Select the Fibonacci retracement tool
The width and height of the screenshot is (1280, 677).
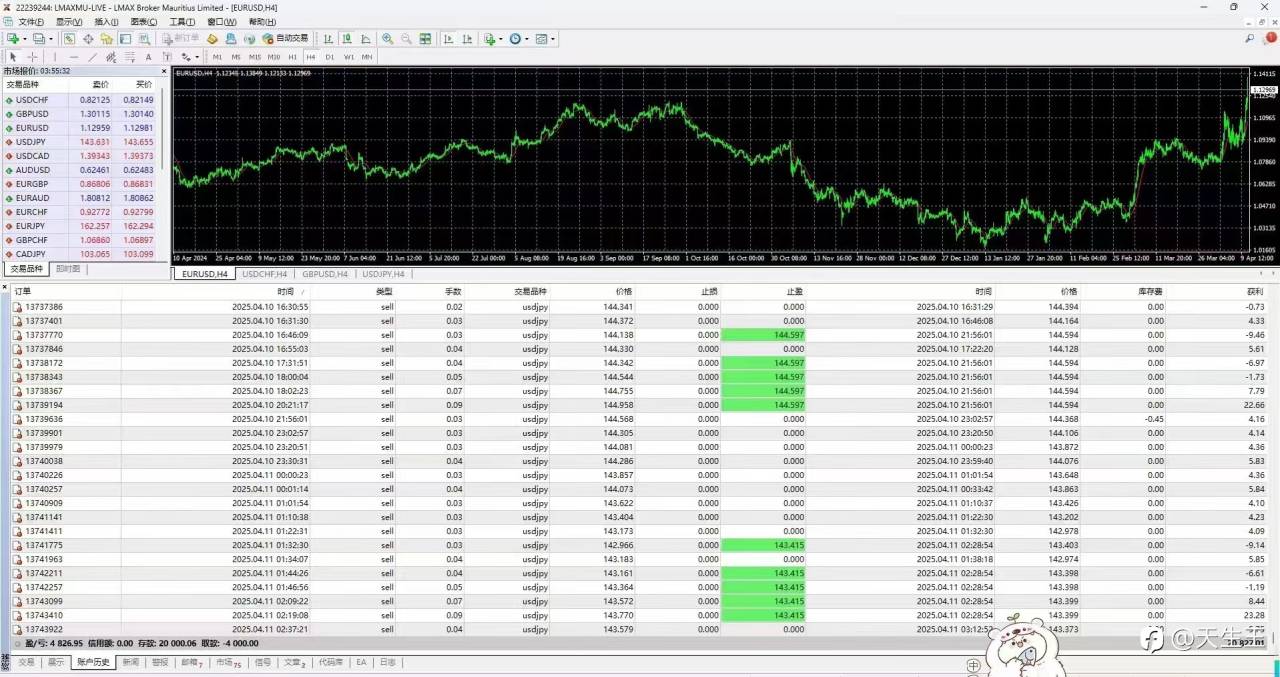pyautogui.click(x=129, y=57)
